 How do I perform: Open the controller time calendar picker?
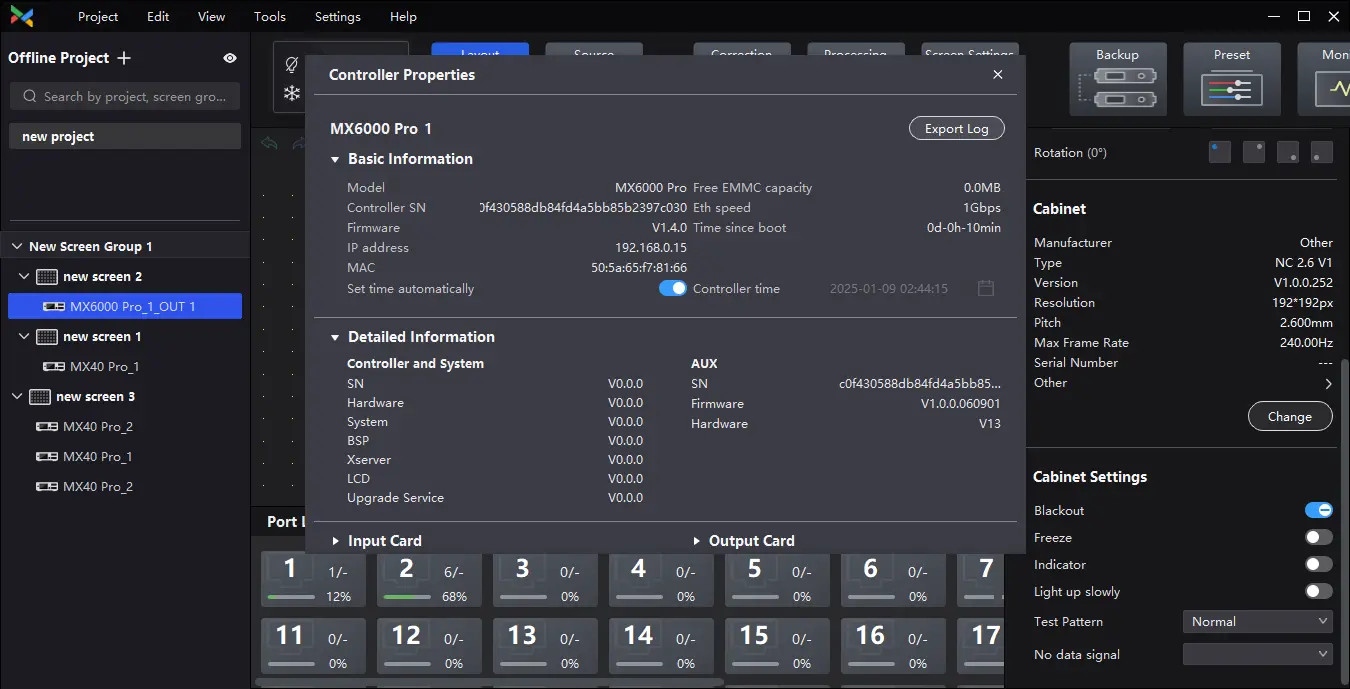click(x=986, y=289)
